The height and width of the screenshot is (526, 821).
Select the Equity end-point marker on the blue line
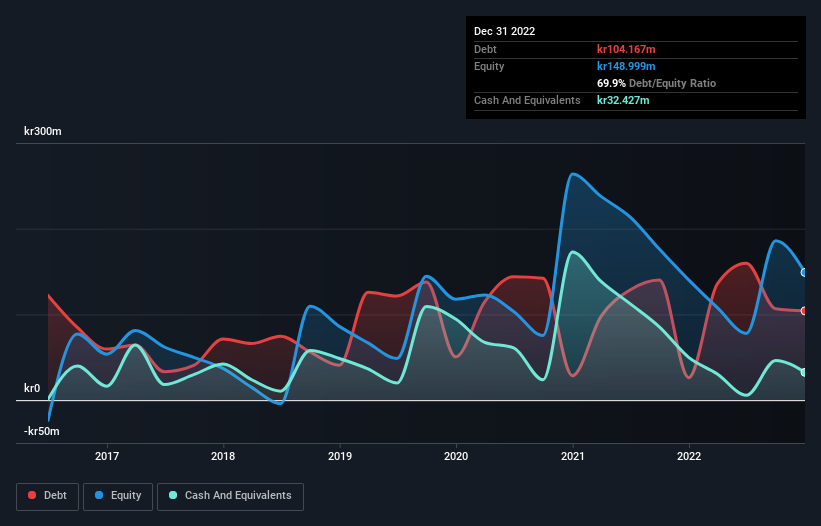(804, 273)
